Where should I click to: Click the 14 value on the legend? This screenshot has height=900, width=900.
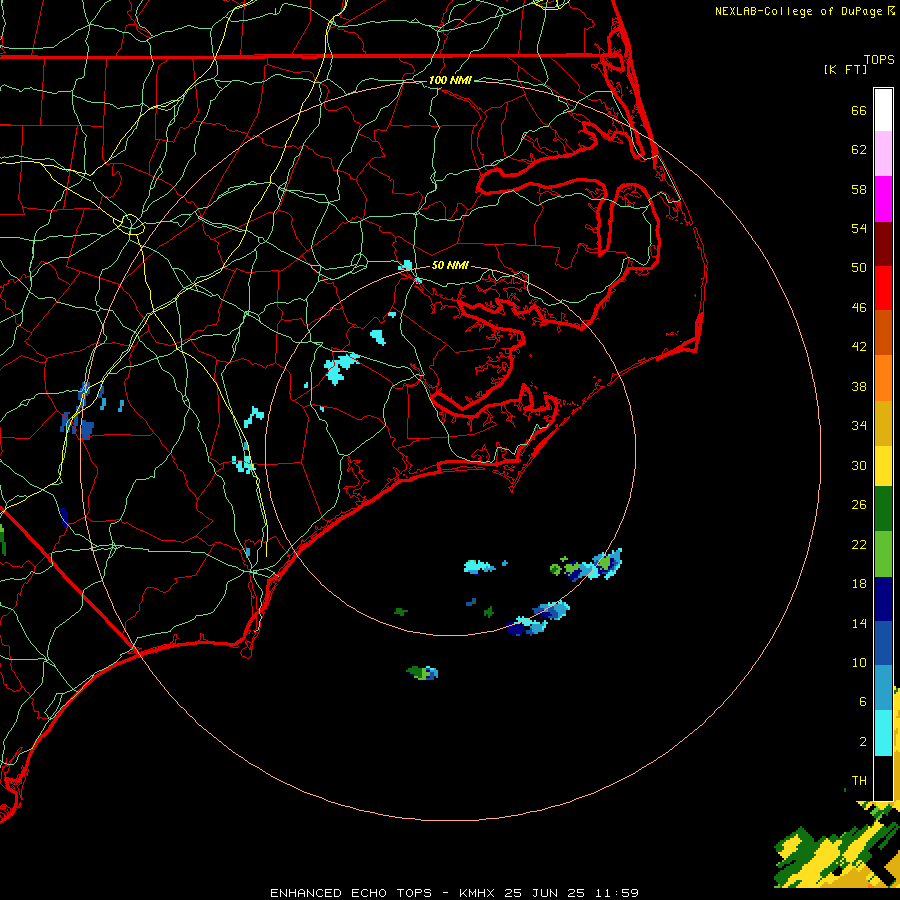click(859, 623)
